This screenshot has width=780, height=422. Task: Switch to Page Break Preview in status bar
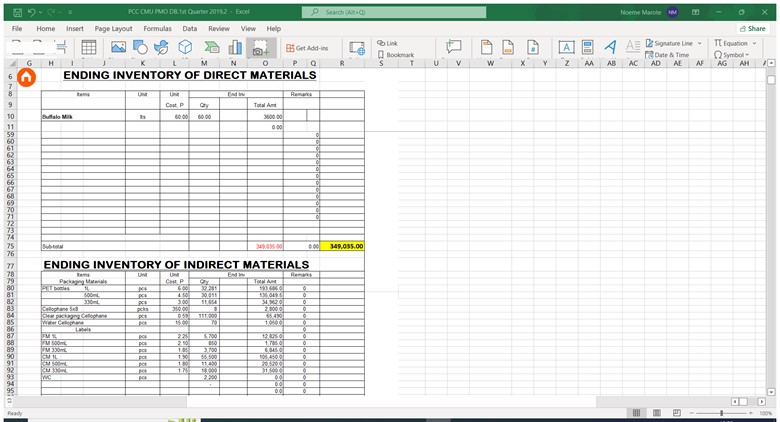click(x=677, y=413)
